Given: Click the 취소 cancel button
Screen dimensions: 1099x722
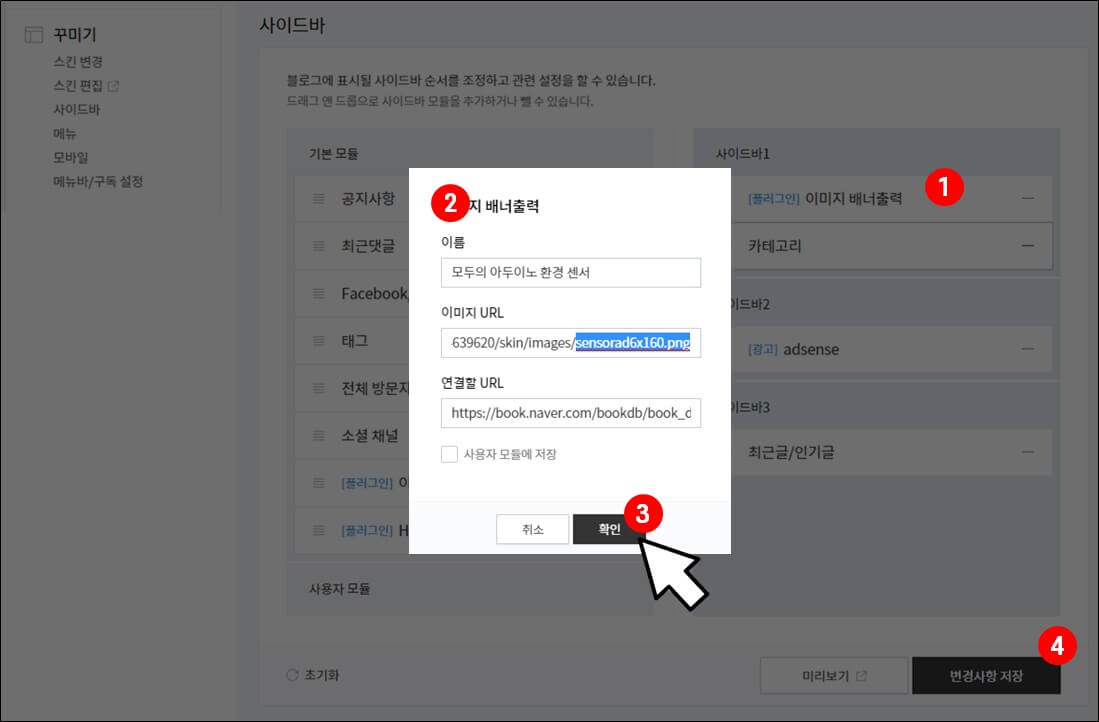Looking at the screenshot, I should point(533,529).
